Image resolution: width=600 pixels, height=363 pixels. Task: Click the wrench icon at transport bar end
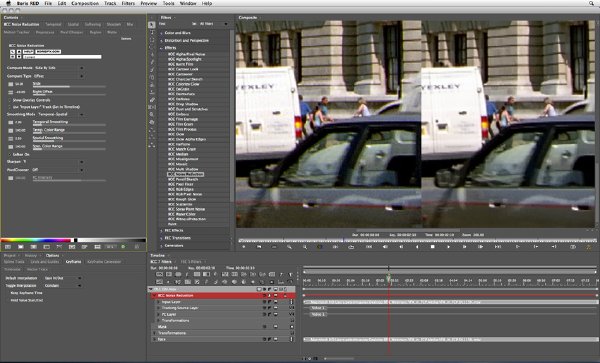coord(589,247)
